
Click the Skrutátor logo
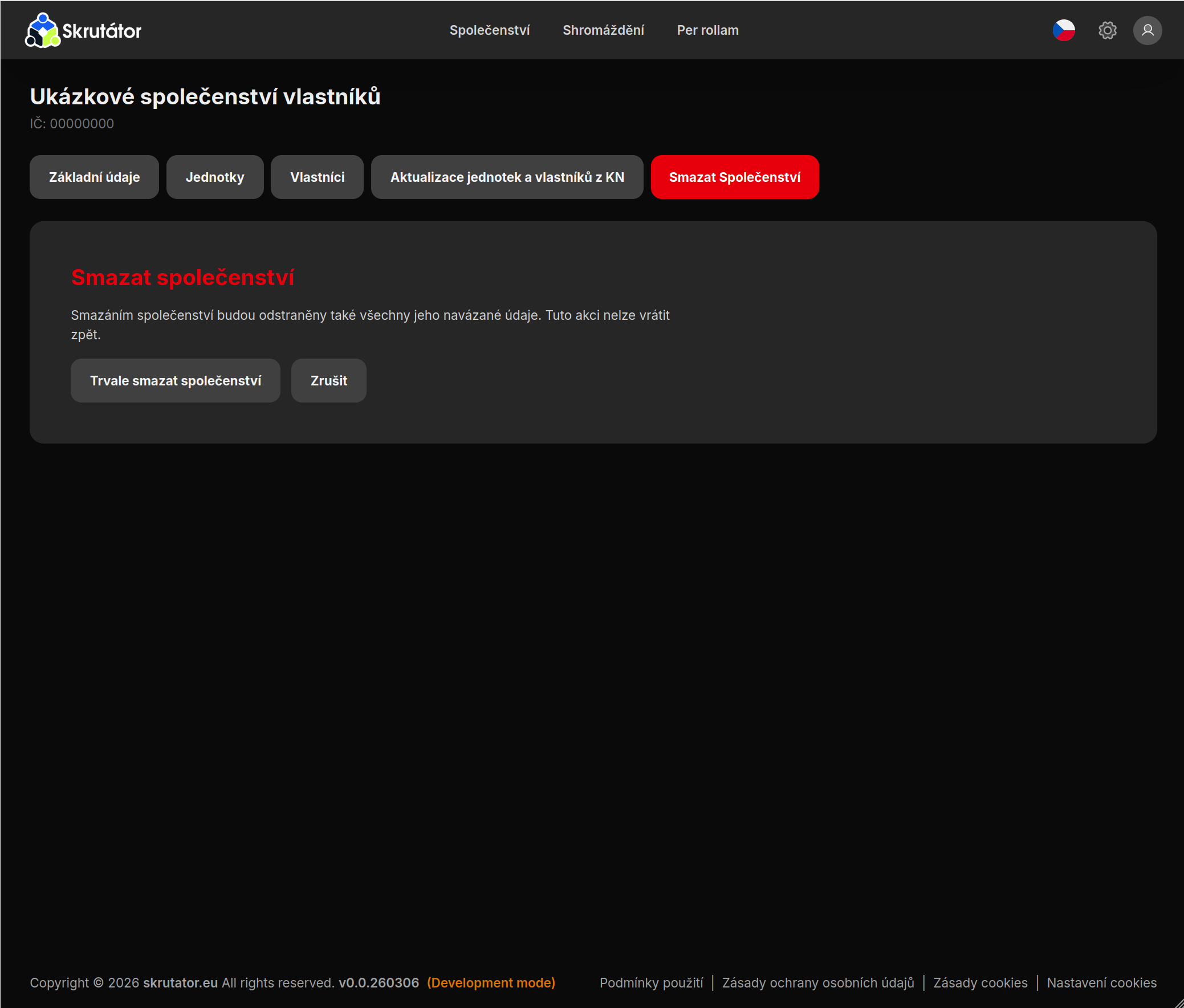click(x=83, y=30)
